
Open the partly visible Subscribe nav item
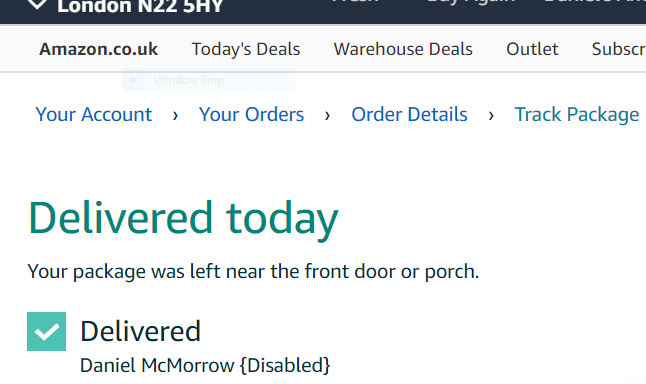point(619,49)
